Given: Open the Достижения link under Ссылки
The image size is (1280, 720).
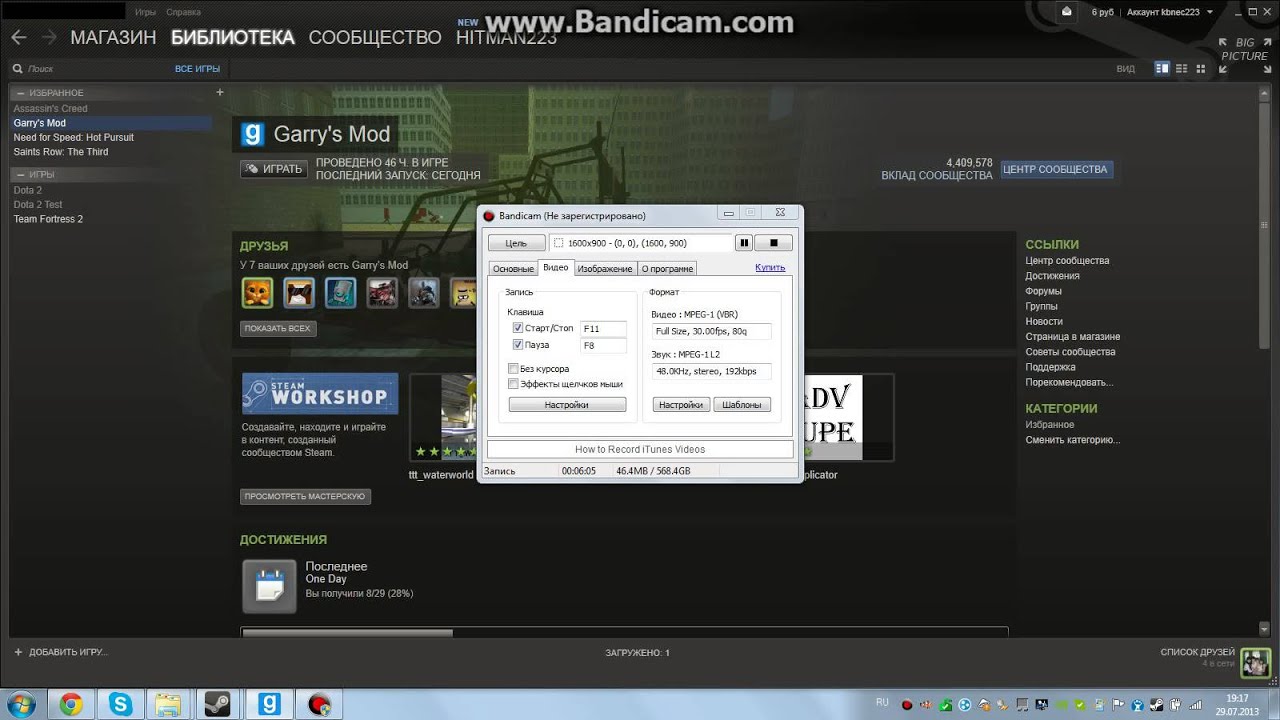Looking at the screenshot, I should pyautogui.click(x=1052, y=276).
